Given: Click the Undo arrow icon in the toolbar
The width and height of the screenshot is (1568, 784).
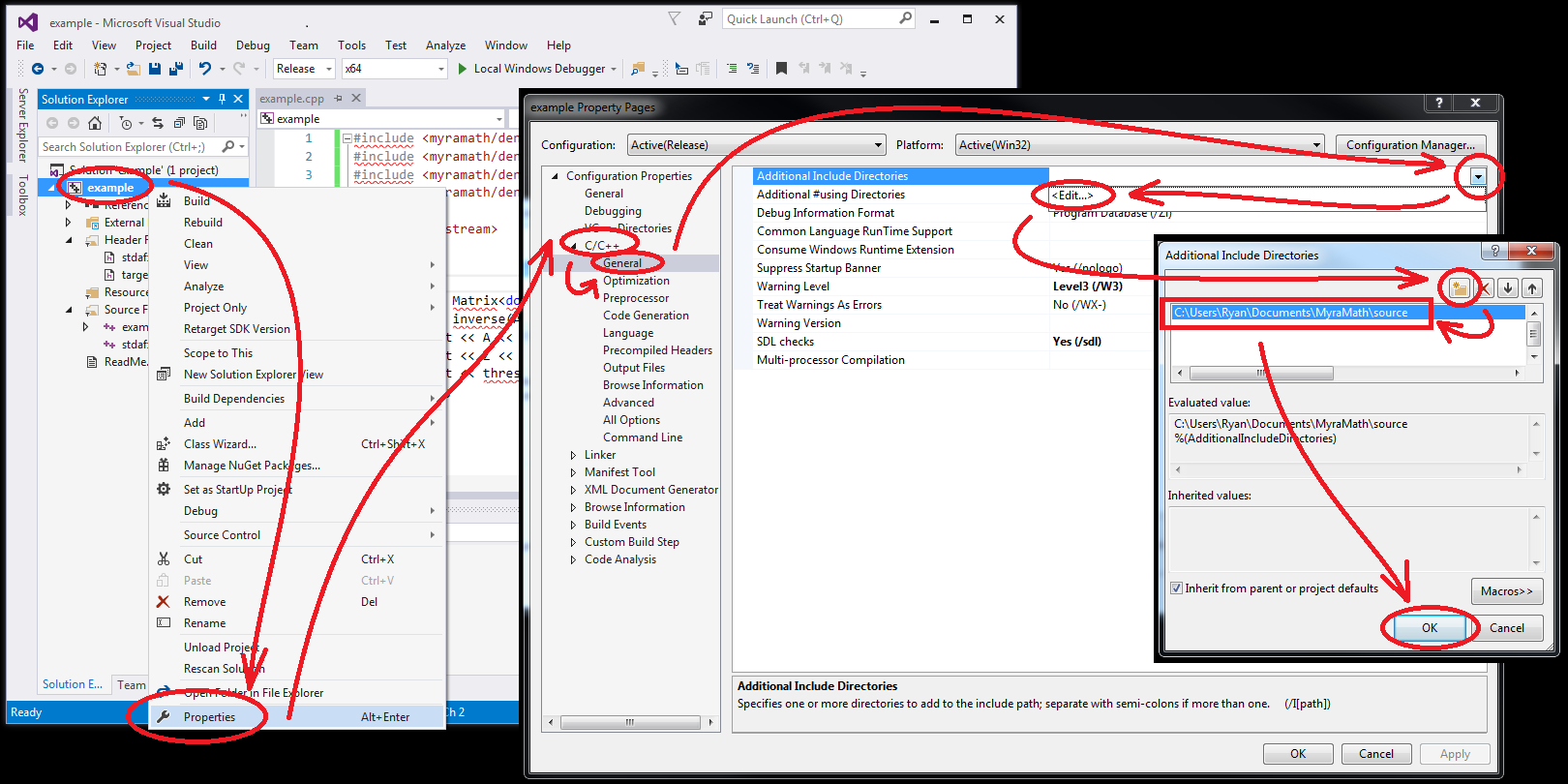Looking at the screenshot, I should 205,69.
